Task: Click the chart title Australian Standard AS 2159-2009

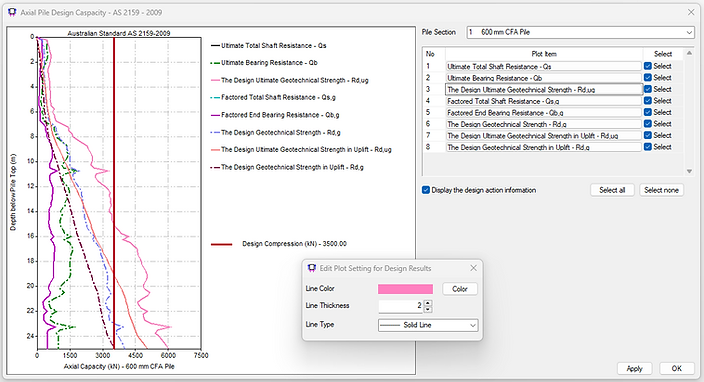Action: point(119,33)
